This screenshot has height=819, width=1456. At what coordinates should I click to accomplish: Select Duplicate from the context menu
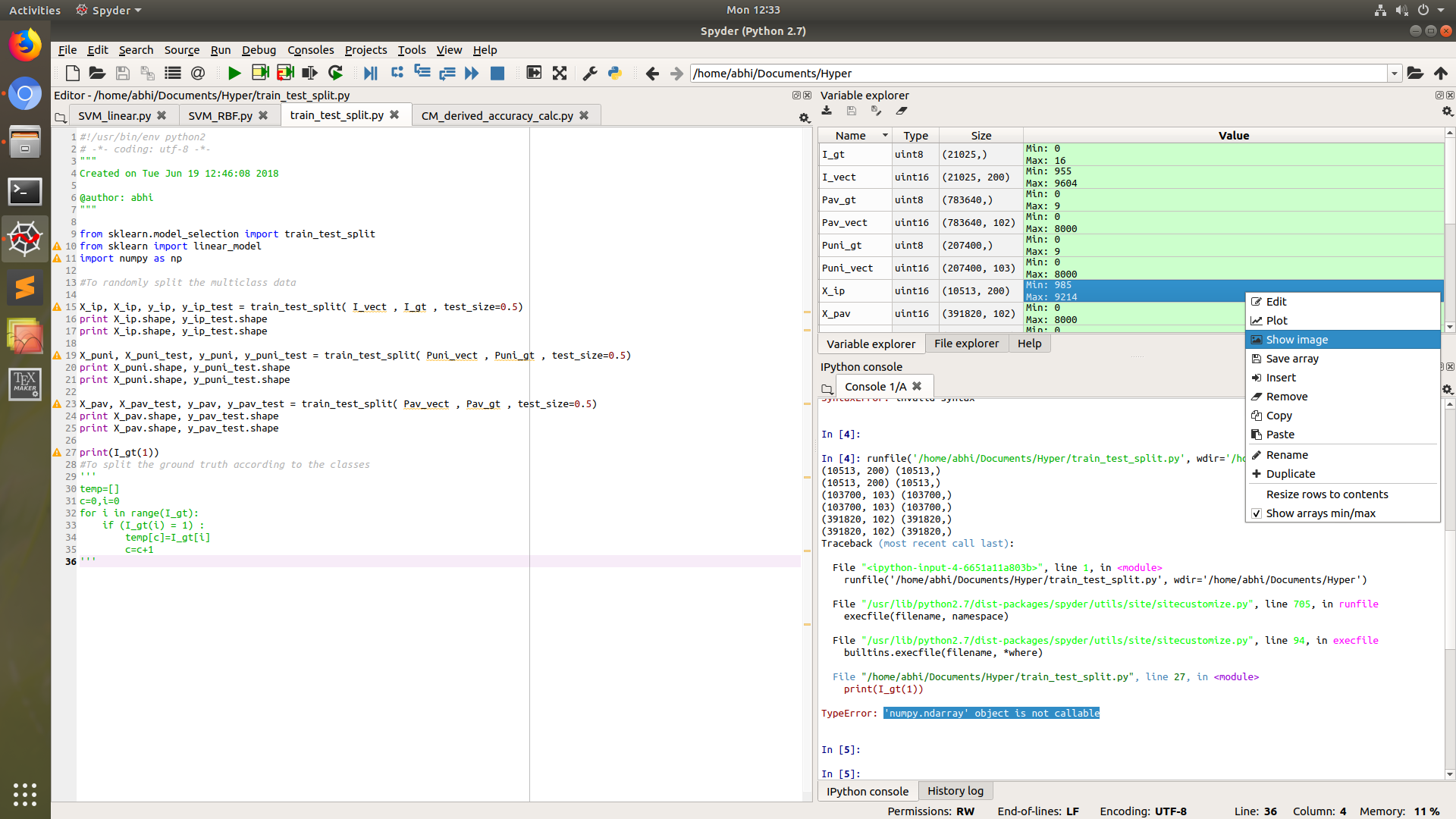1342,474
